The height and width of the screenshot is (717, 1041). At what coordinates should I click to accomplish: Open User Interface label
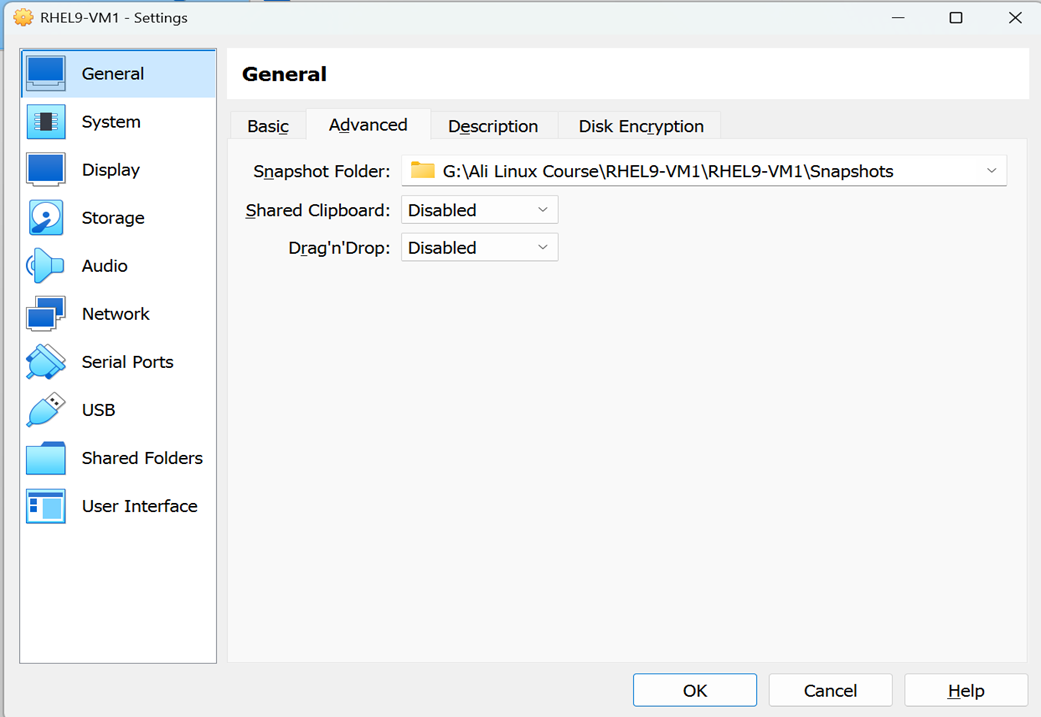pyautogui.click(x=139, y=506)
